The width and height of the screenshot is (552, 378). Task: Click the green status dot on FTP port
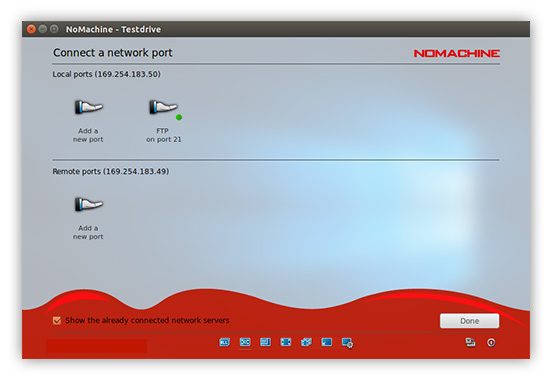pos(179,117)
